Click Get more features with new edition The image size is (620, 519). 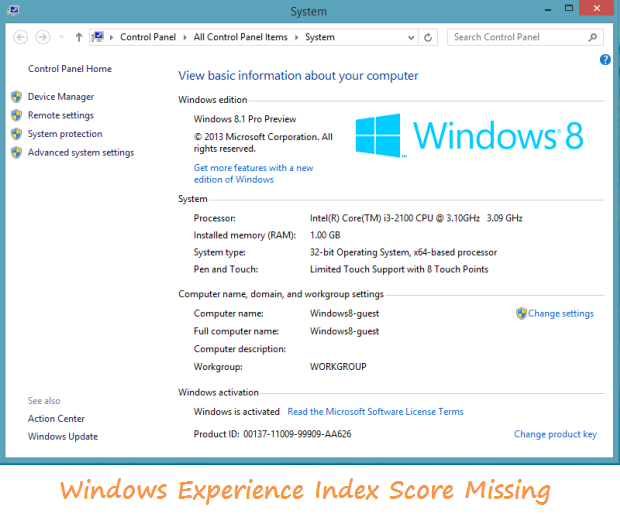pyautogui.click(x=253, y=174)
